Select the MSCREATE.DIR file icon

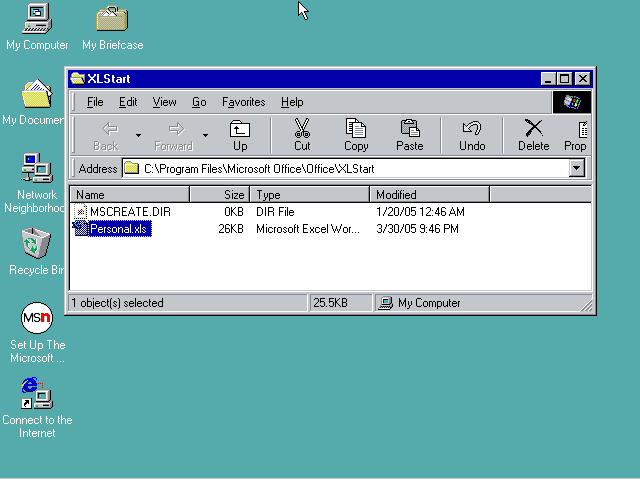point(81,211)
